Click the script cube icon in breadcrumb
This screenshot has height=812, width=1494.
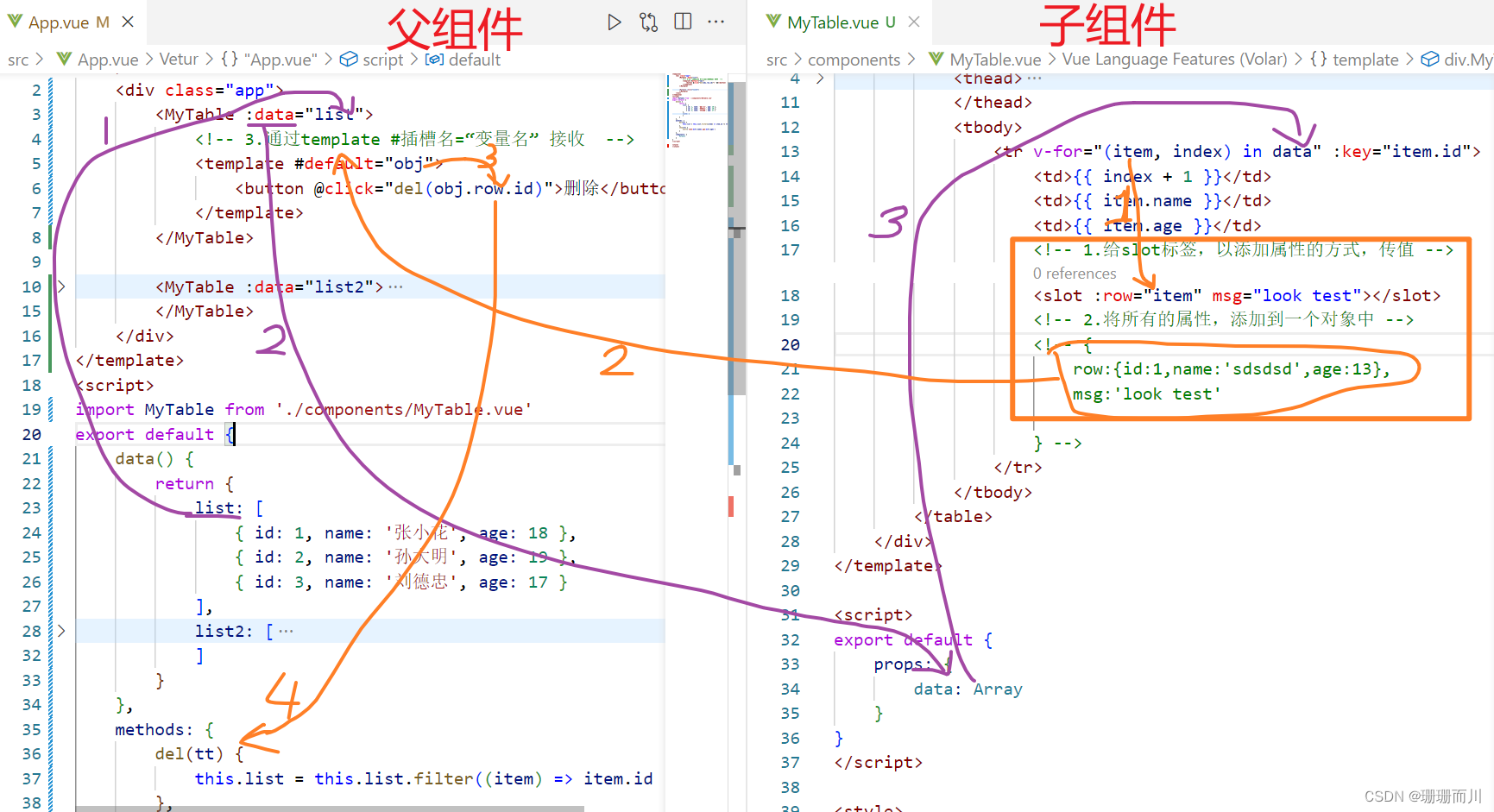(x=349, y=59)
